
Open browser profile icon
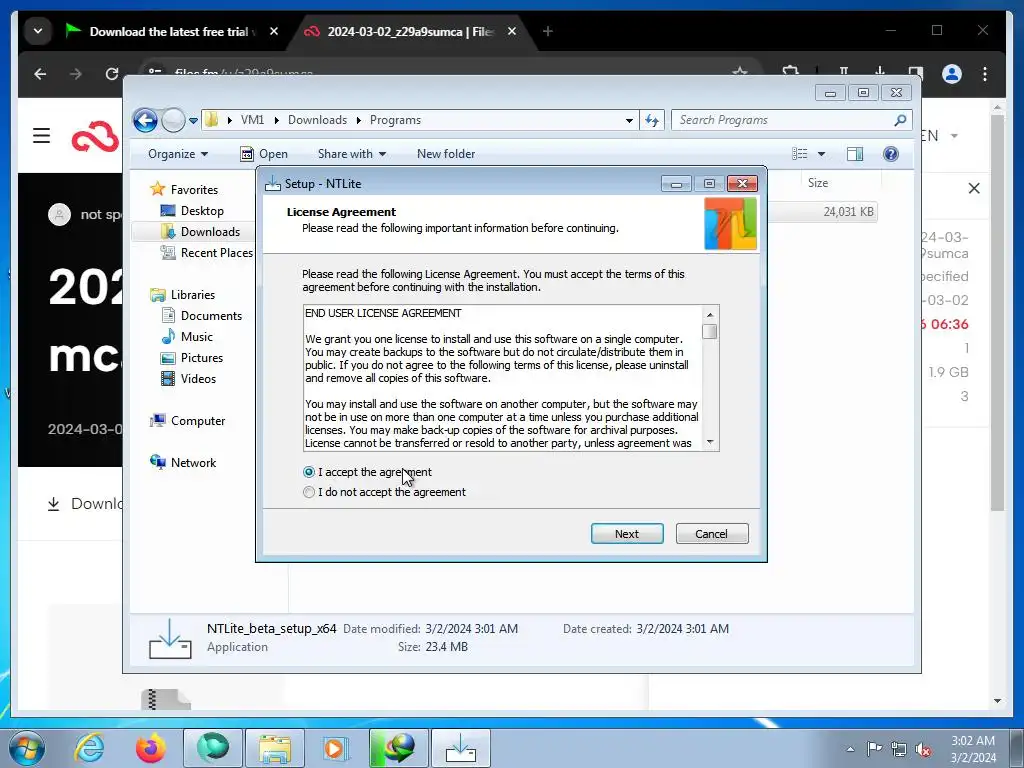click(952, 74)
